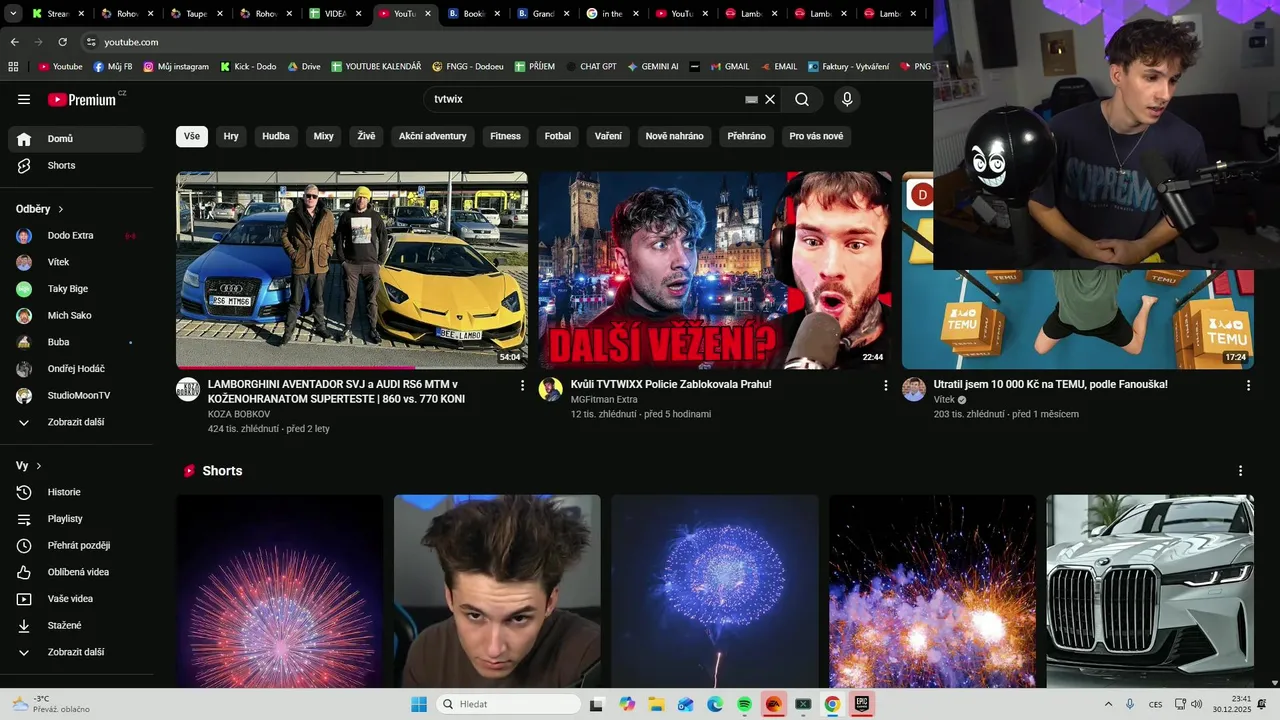Select the Nově nahráno filter chip

point(675,136)
